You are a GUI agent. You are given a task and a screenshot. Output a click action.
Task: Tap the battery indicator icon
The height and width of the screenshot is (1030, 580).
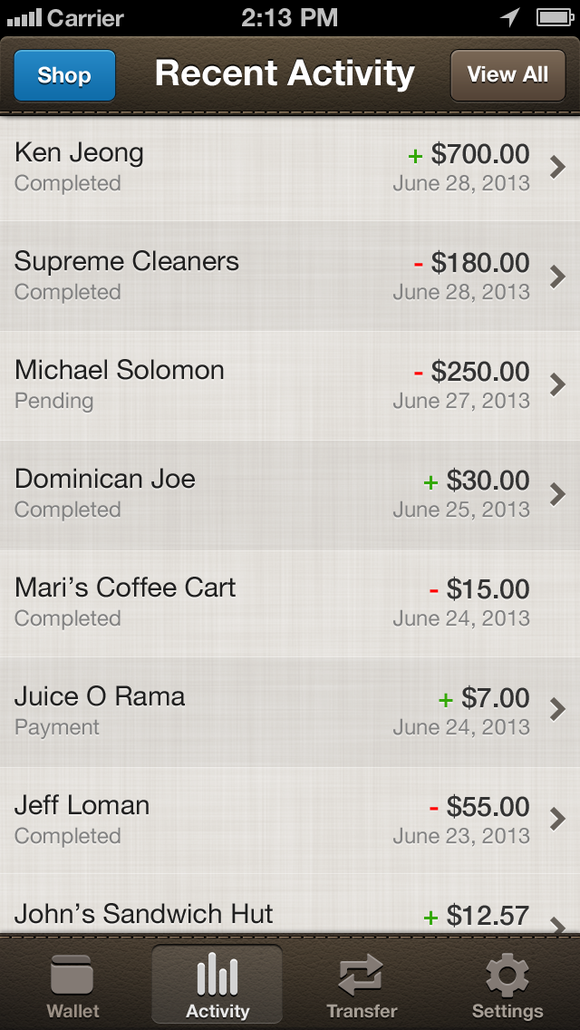tap(556, 17)
